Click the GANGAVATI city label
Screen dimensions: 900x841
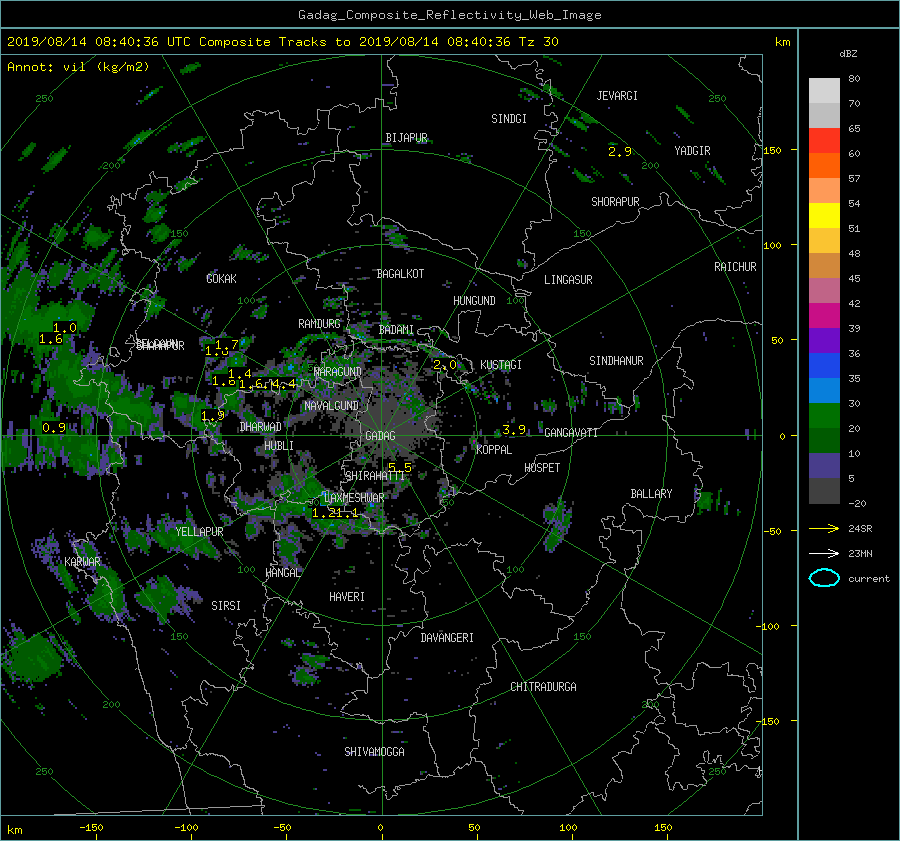(571, 433)
